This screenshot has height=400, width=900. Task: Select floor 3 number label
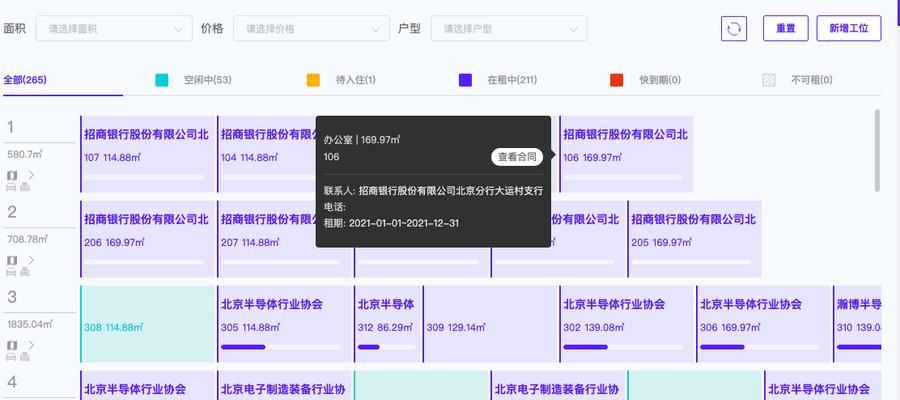pyautogui.click(x=11, y=297)
